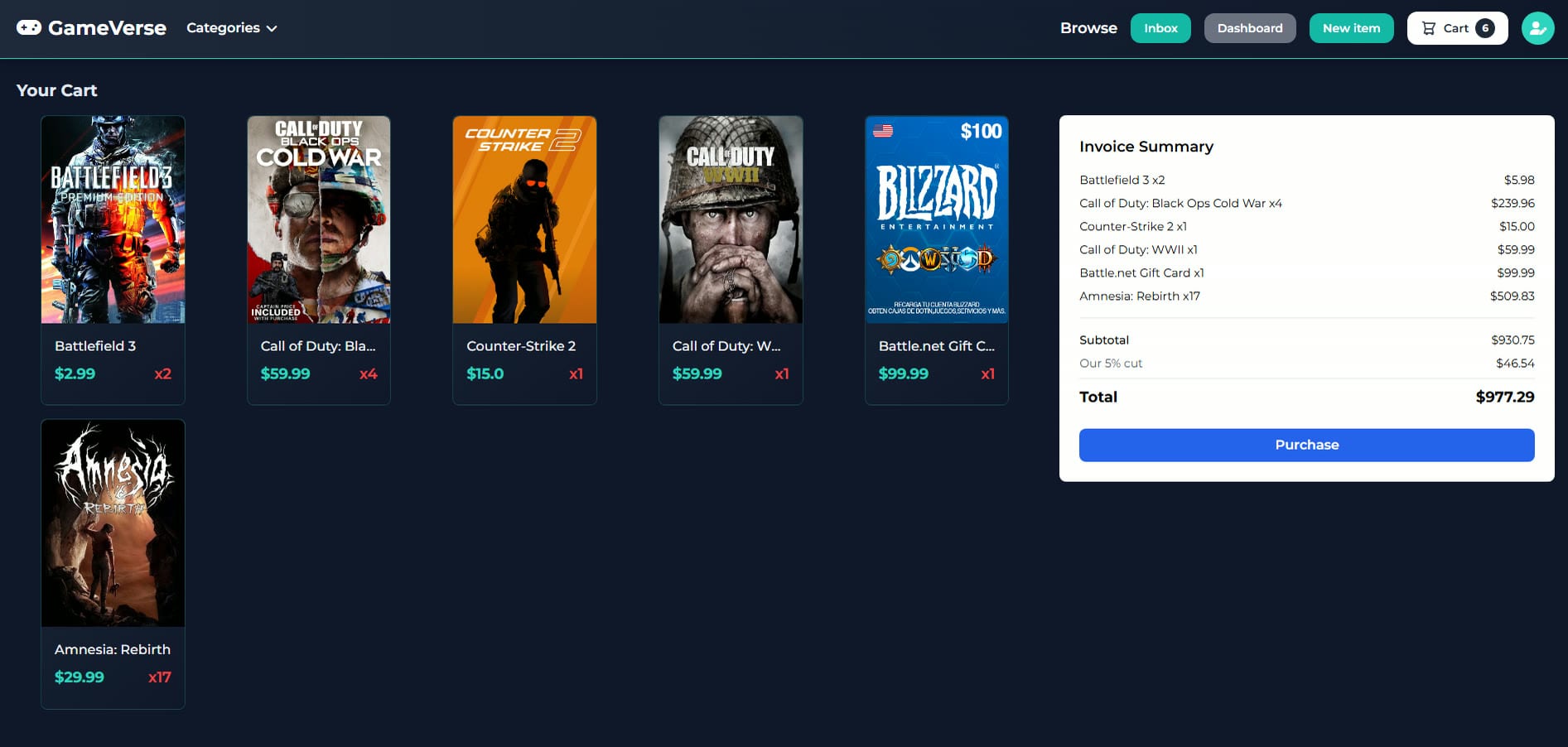This screenshot has height=747, width=1568.
Task: Click Battlefield 3 price $2.99
Action: point(75,373)
